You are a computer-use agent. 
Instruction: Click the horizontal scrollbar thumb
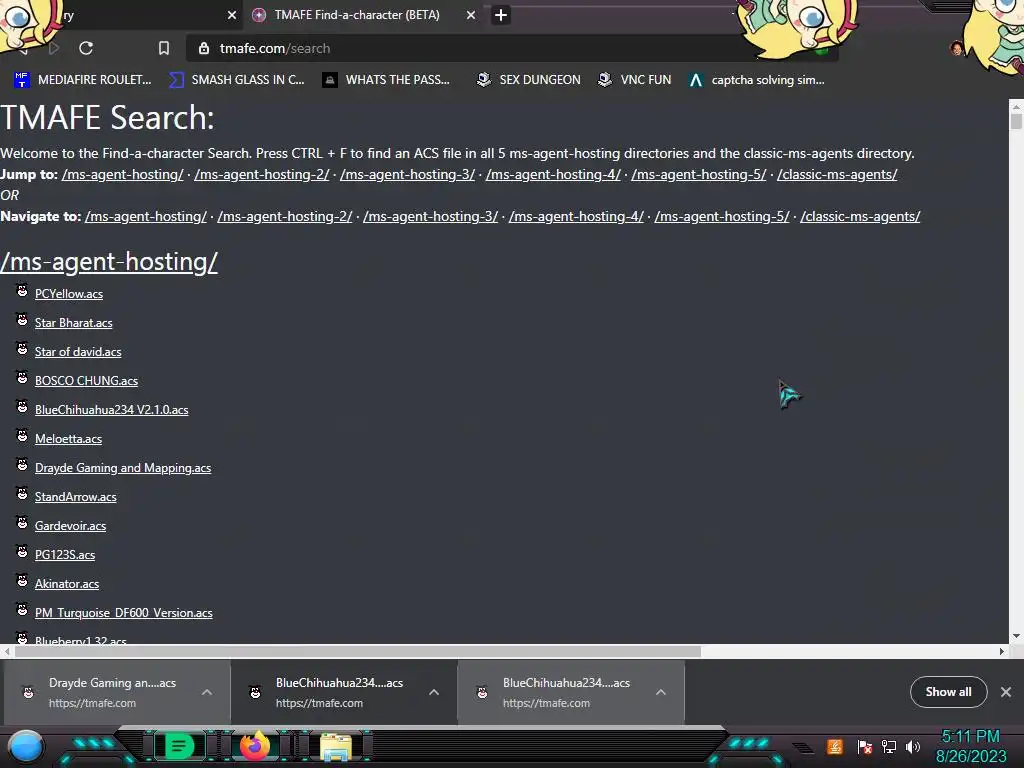point(358,651)
